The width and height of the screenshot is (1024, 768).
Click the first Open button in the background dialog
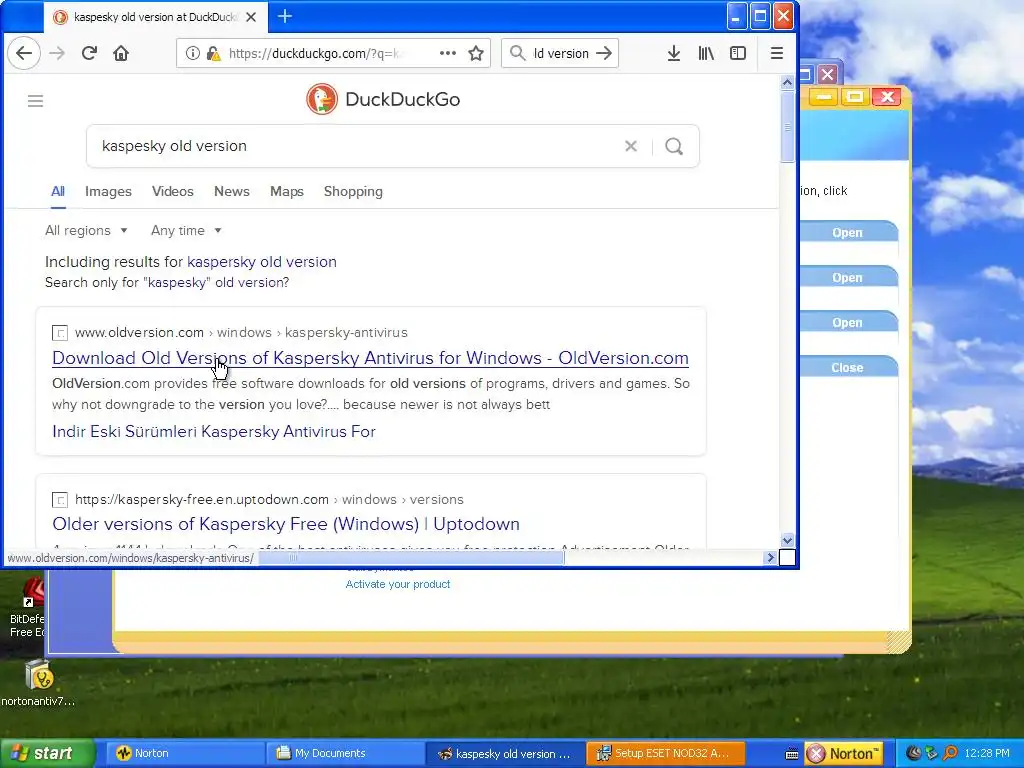(847, 232)
